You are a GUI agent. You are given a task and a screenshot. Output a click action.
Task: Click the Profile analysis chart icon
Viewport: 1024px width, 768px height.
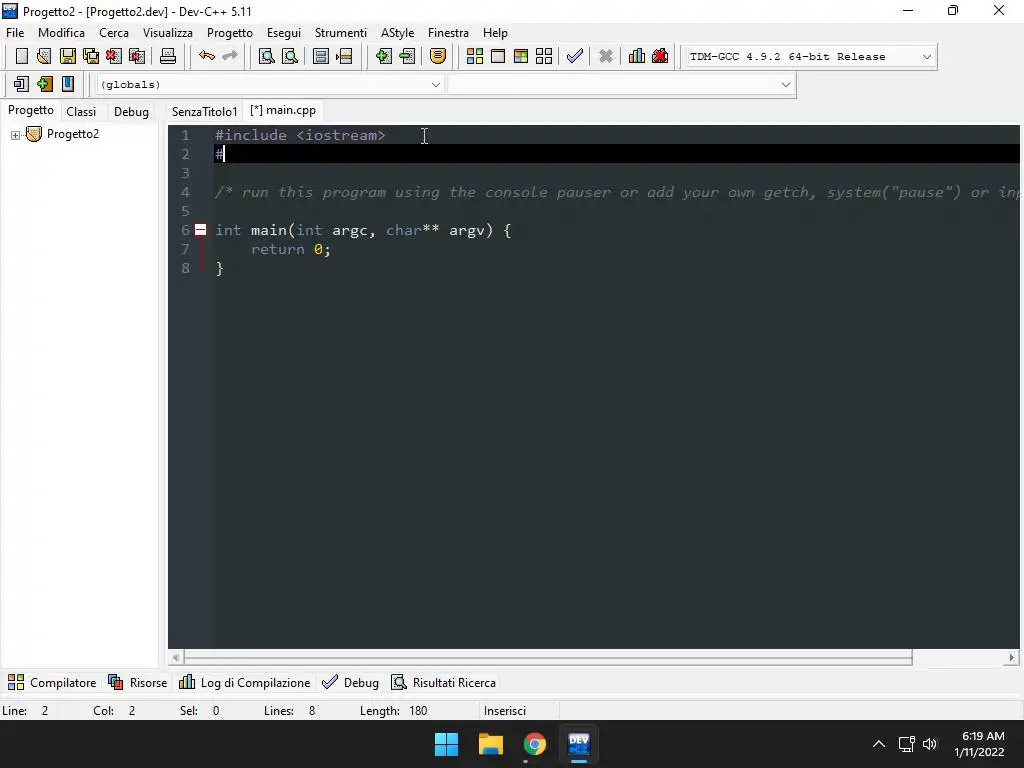(637, 56)
